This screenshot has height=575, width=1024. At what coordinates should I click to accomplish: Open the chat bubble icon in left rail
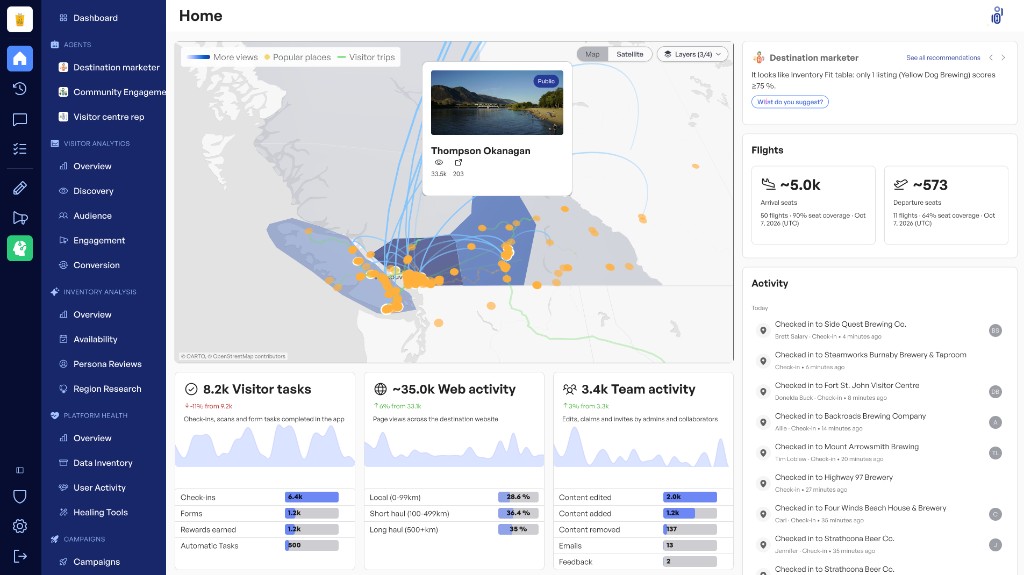point(20,120)
